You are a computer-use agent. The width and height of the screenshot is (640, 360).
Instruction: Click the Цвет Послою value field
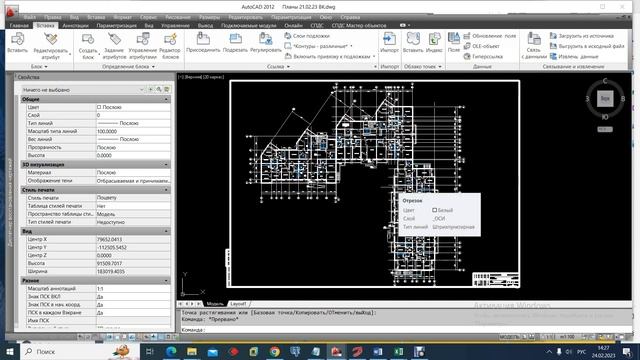pos(133,107)
